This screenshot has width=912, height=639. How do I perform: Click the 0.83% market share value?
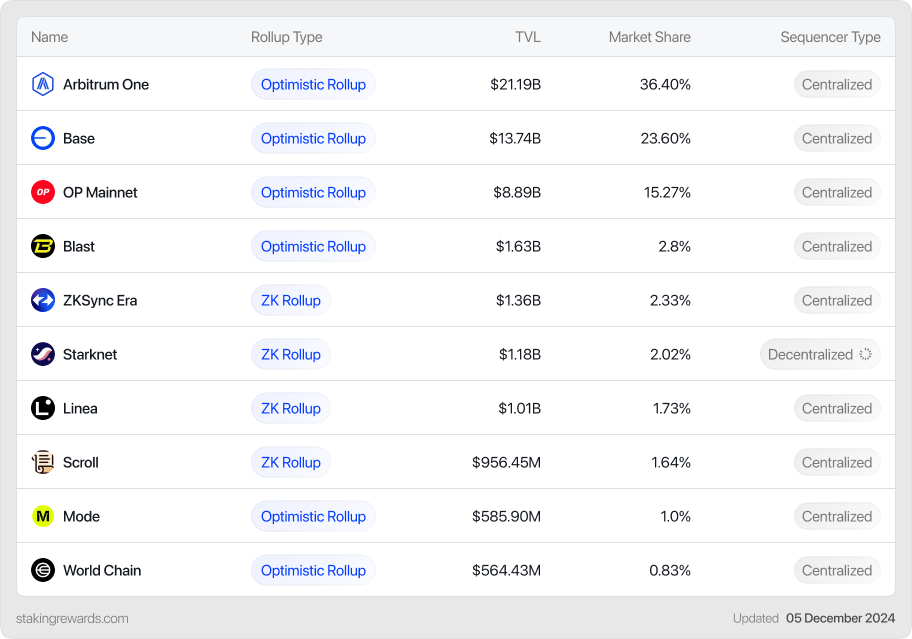click(670, 570)
